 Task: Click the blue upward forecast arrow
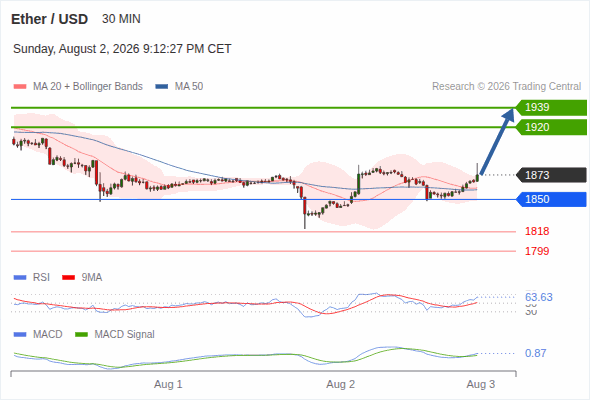tap(497, 141)
